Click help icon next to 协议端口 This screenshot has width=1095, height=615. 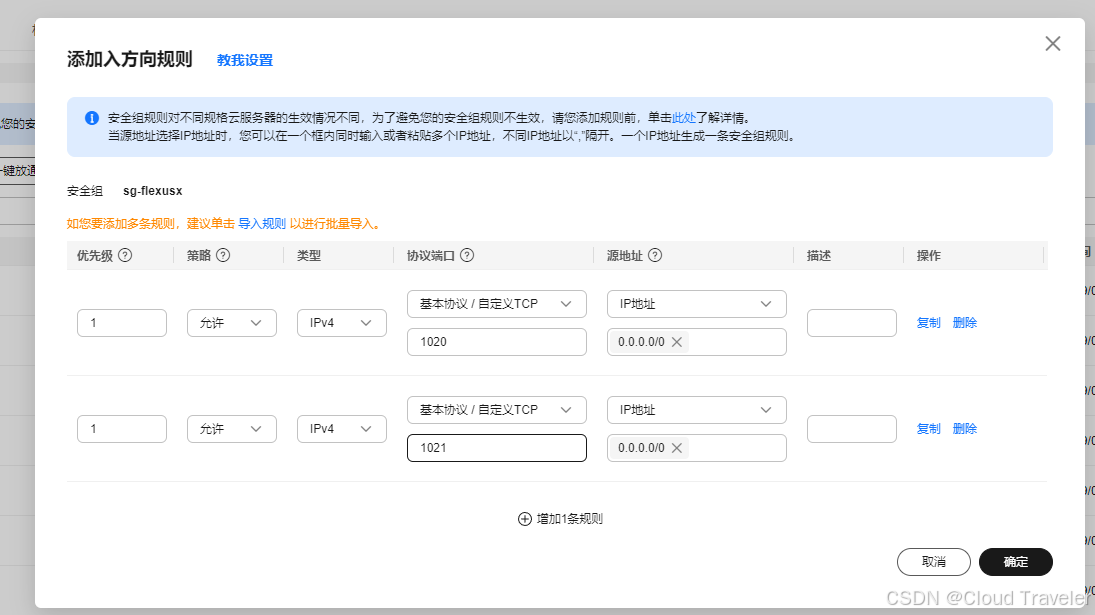click(467, 255)
